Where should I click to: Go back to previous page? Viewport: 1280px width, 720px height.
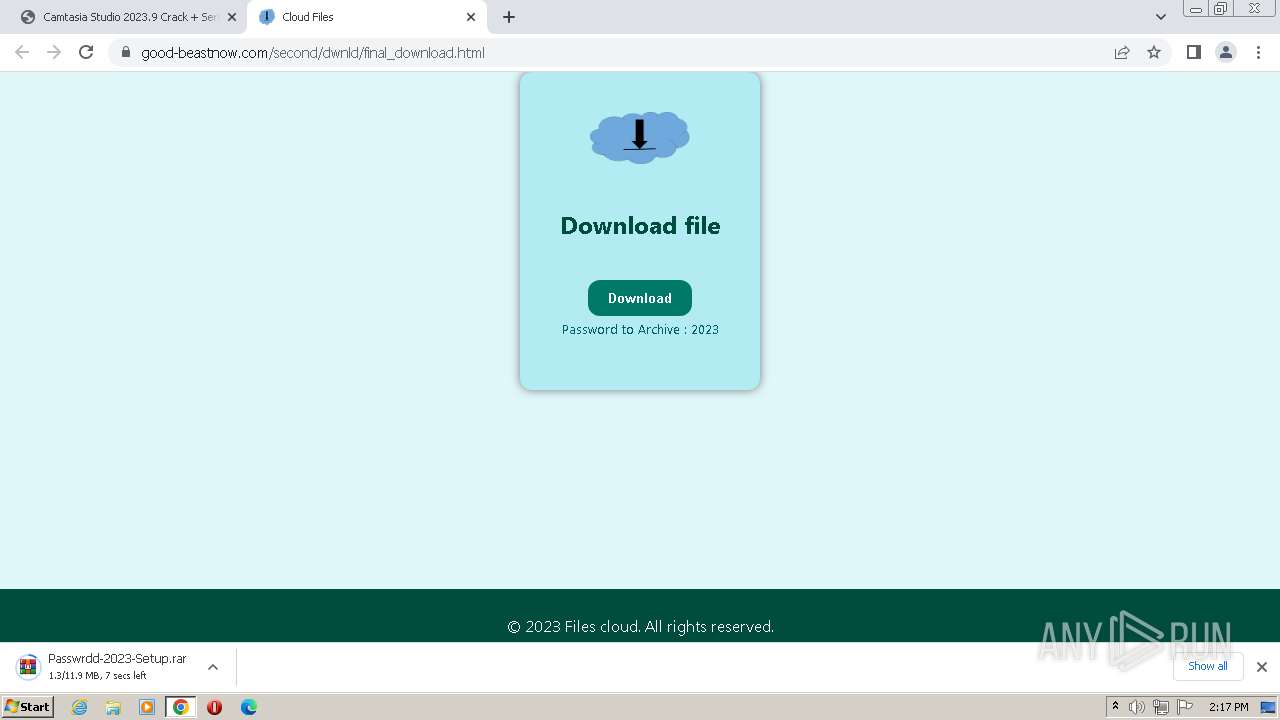pyautogui.click(x=22, y=52)
